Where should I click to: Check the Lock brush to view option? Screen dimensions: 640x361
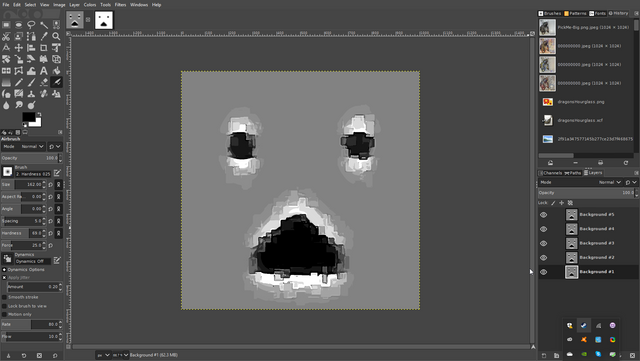click(4, 306)
